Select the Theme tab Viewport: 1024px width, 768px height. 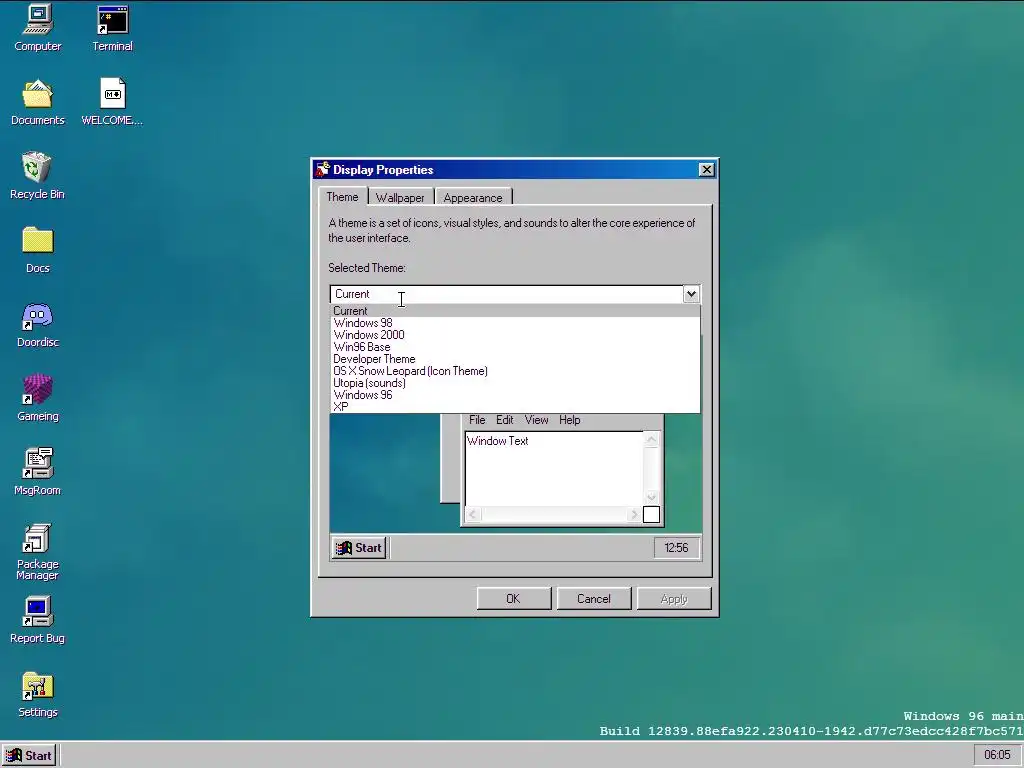[x=342, y=197]
